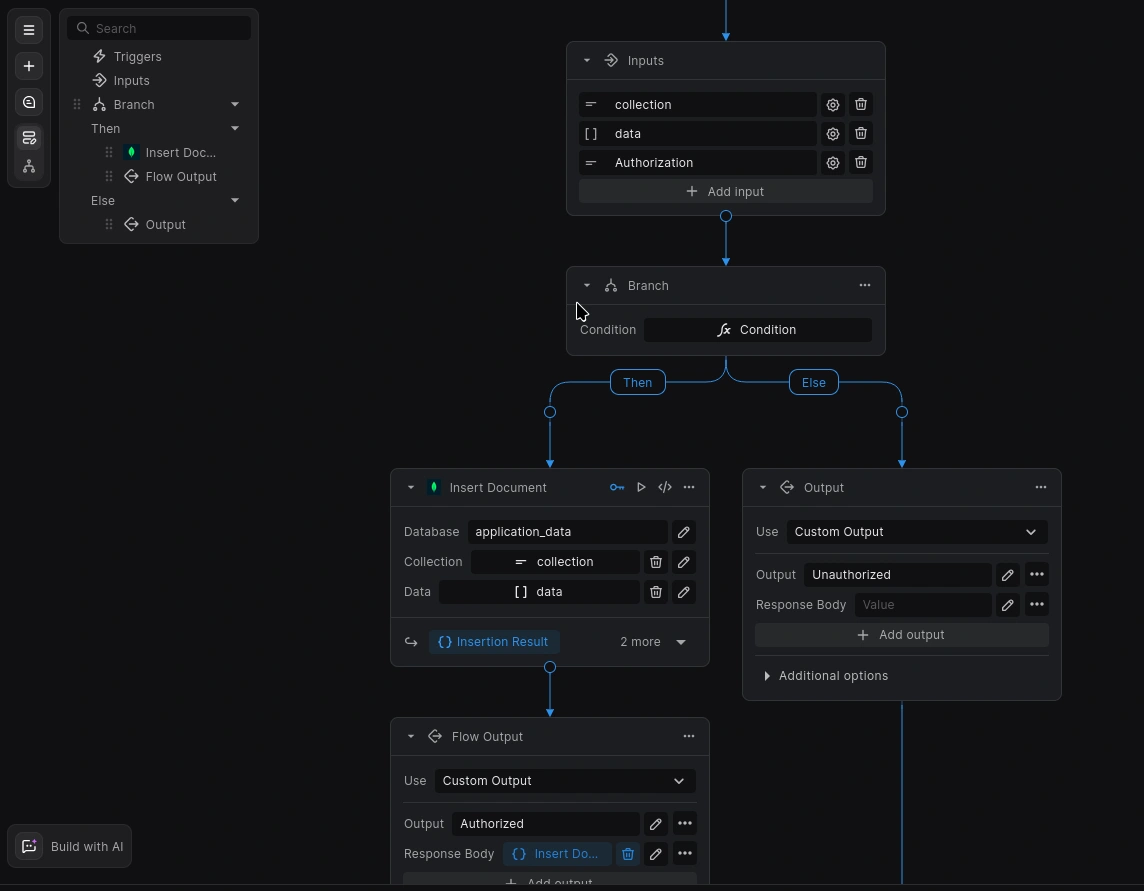Open options for Output Response Body
This screenshot has height=891, width=1144.
1037,605
